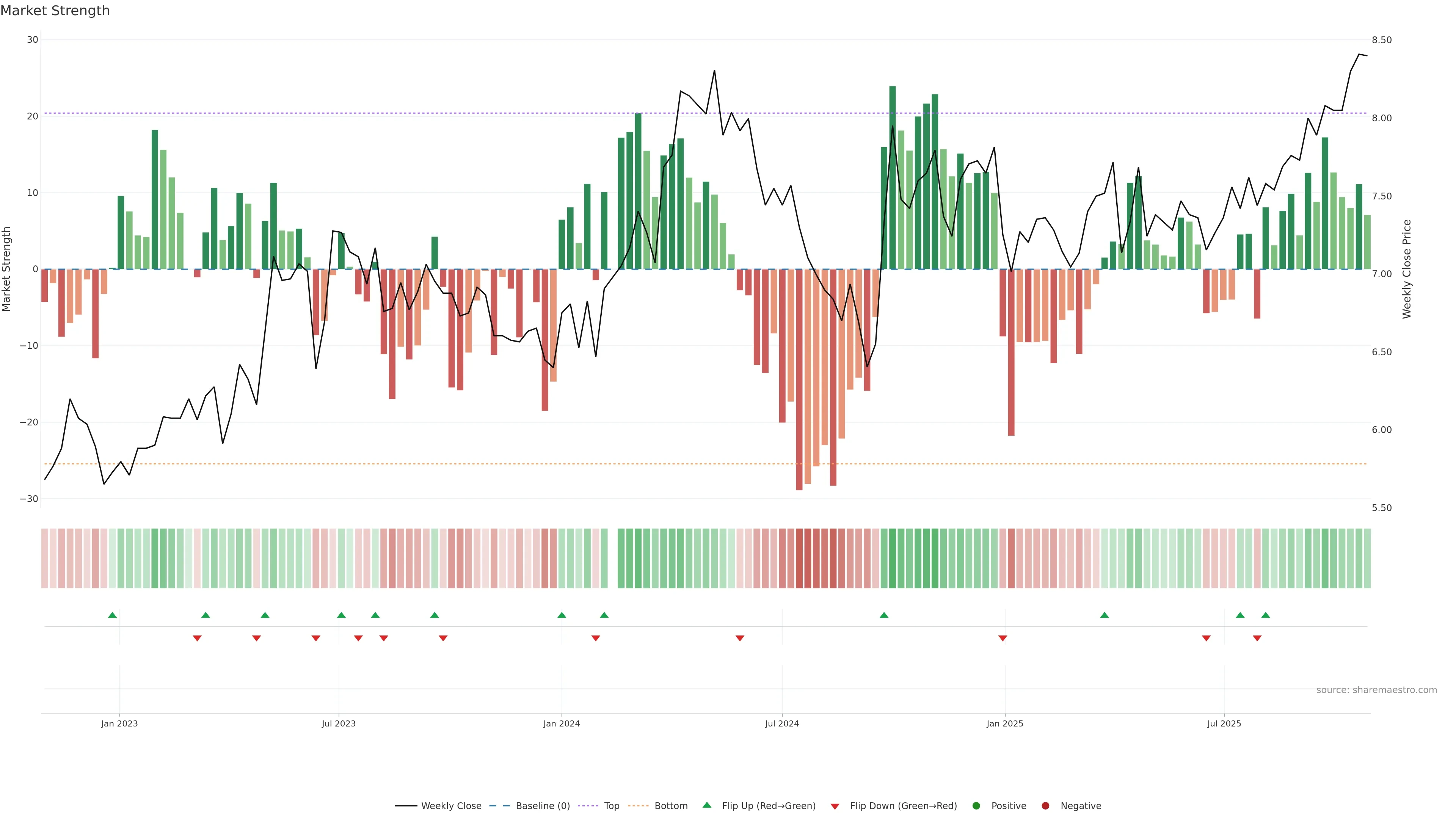
Task: Click the Weekly Close Price axis title
Action: point(1407,269)
